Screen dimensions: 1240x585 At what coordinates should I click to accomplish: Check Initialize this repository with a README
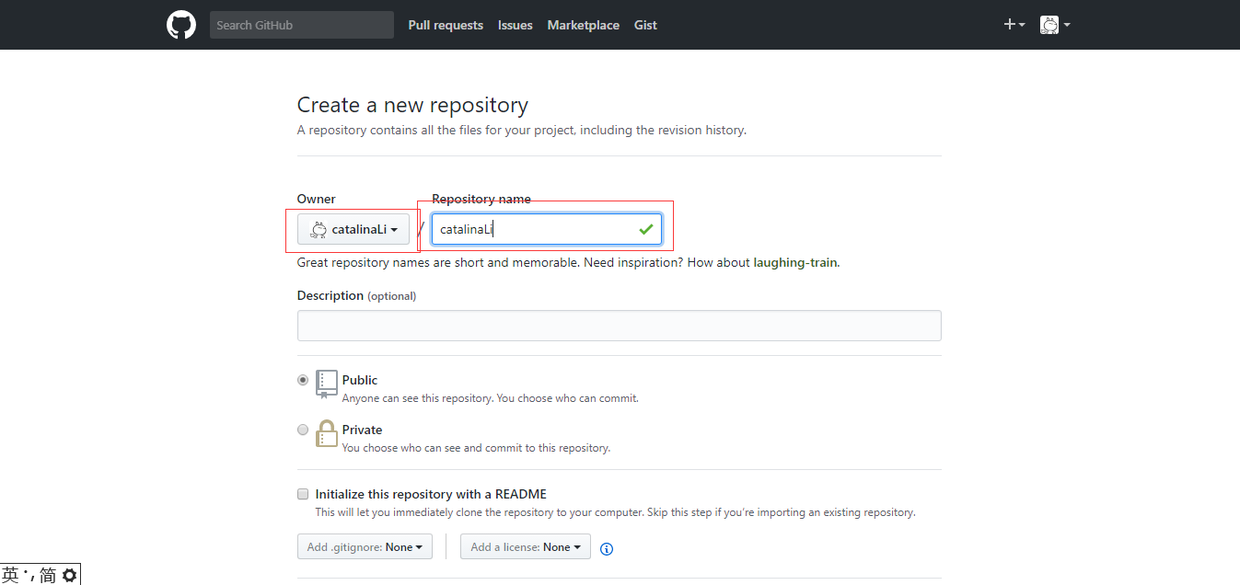tap(303, 494)
